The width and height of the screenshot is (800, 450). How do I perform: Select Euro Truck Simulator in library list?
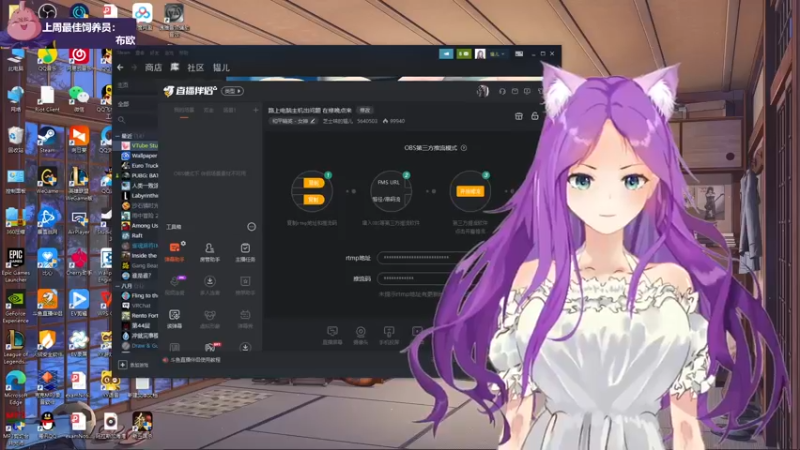pyautogui.click(x=139, y=166)
